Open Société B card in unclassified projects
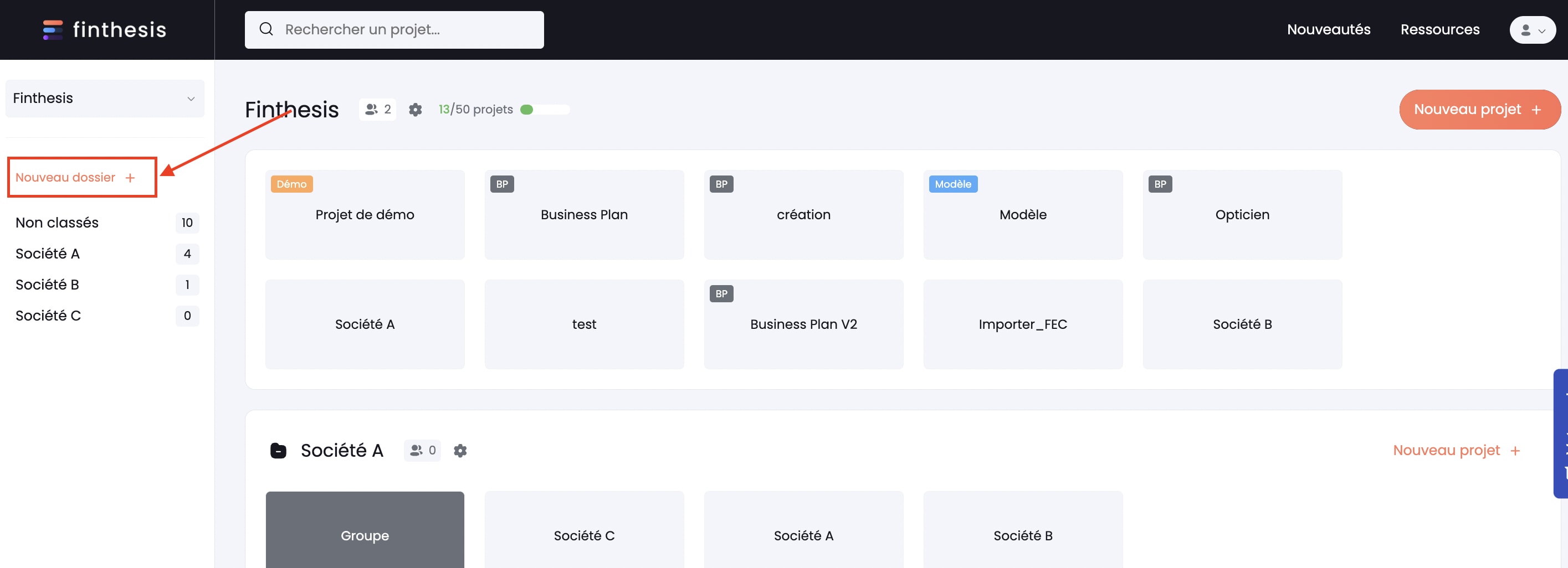The height and width of the screenshot is (568, 1568). 1242,324
